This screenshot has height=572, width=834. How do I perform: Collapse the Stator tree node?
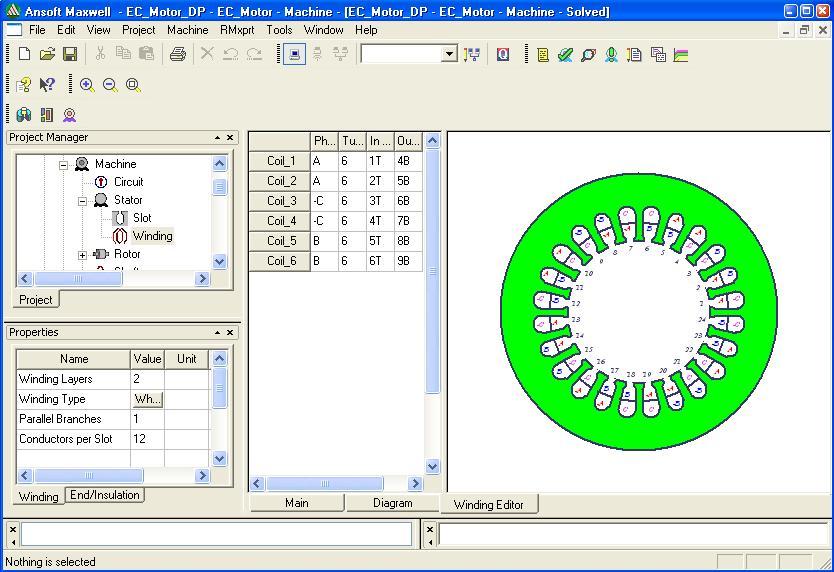pos(82,201)
